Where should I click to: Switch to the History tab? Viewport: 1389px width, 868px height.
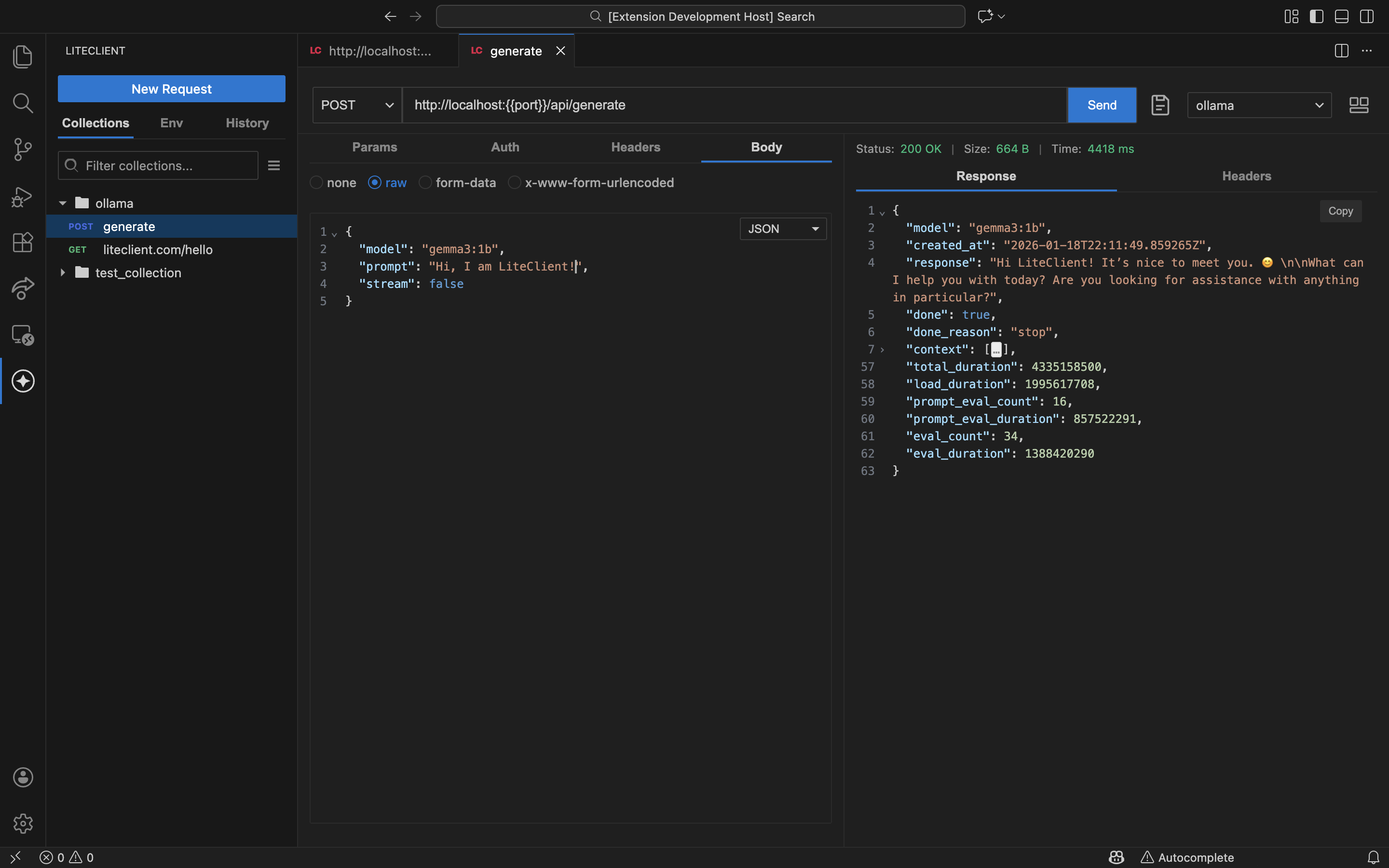tap(247, 123)
